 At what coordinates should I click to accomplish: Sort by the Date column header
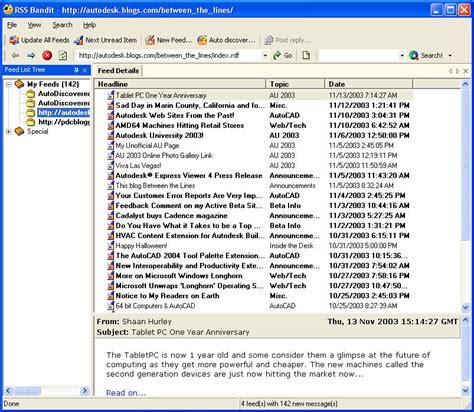(x=368, y=84)
